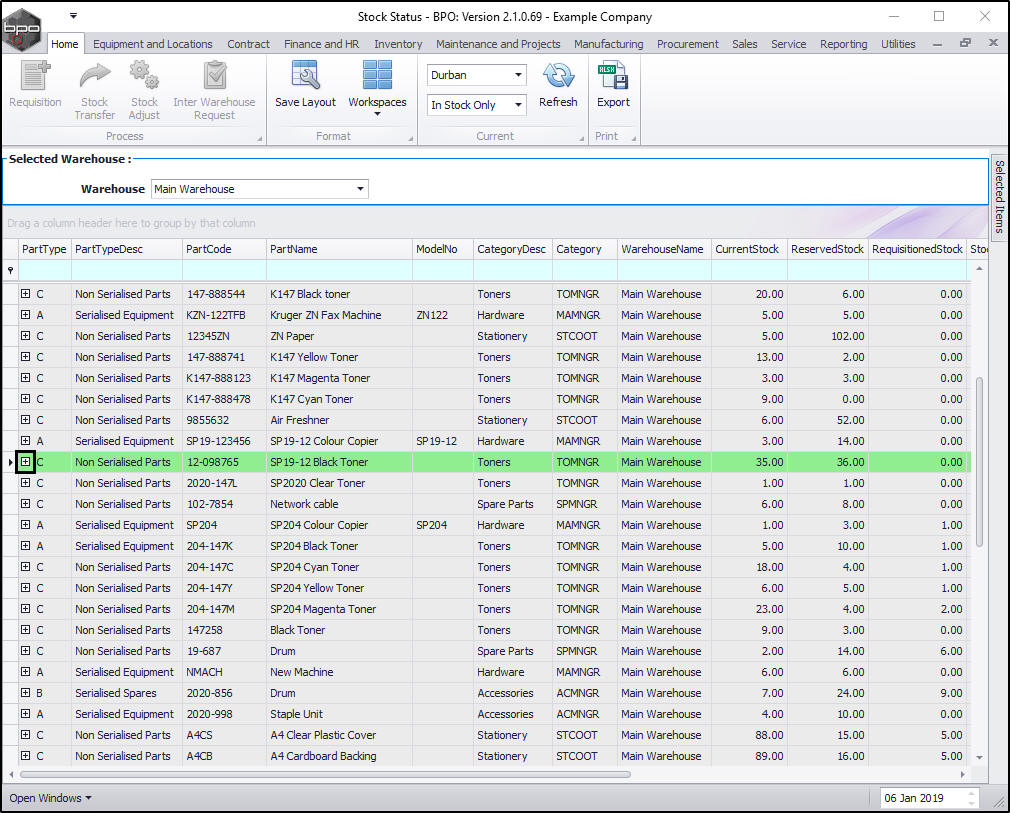The width and height of the screenshot is (1010, 813).
Task: Expand the K147 Black toner row
Action: [x=26, y=294]
